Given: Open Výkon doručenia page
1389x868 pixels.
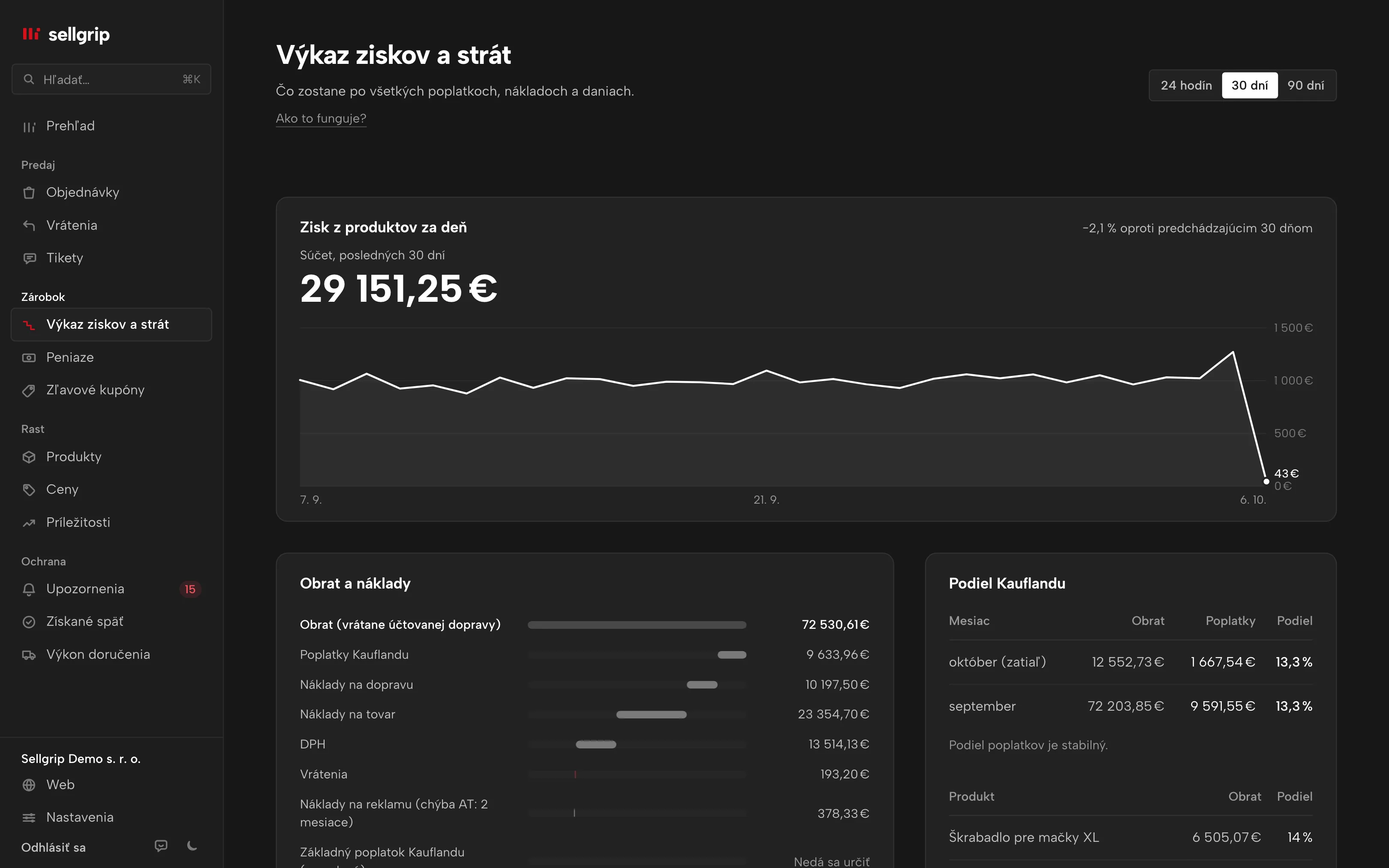Looking at the screenshot, I should 111,655.
